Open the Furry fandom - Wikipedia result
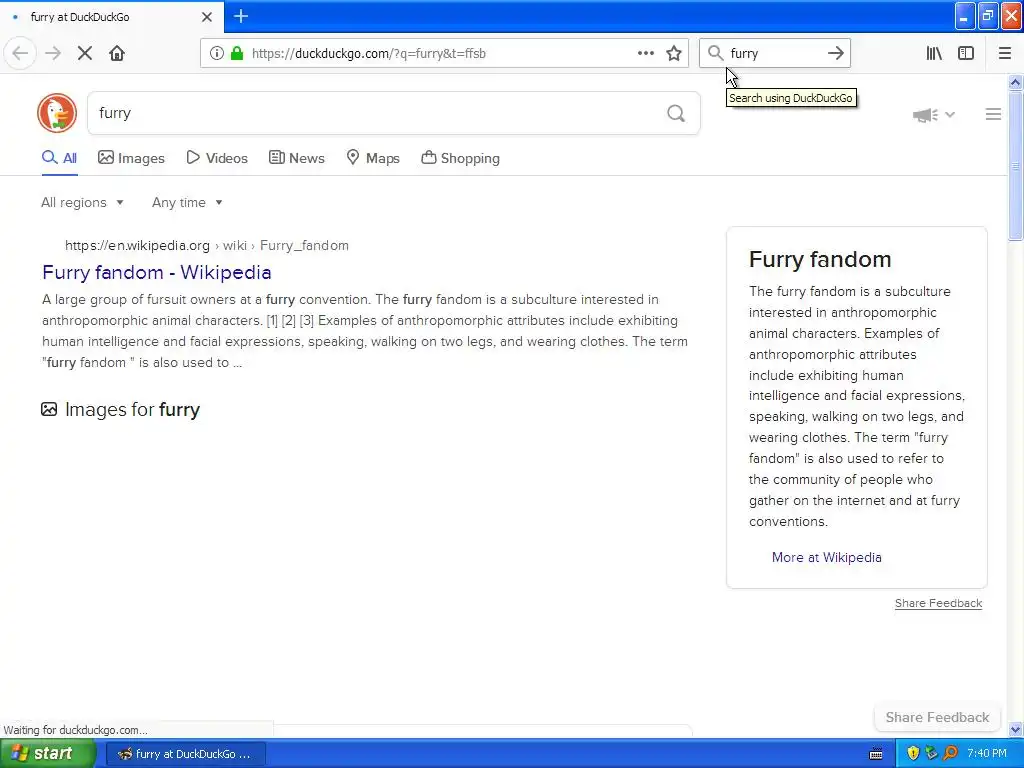Image resolution: width=1024 pixels, height=768 pixels. click(157, 272)
